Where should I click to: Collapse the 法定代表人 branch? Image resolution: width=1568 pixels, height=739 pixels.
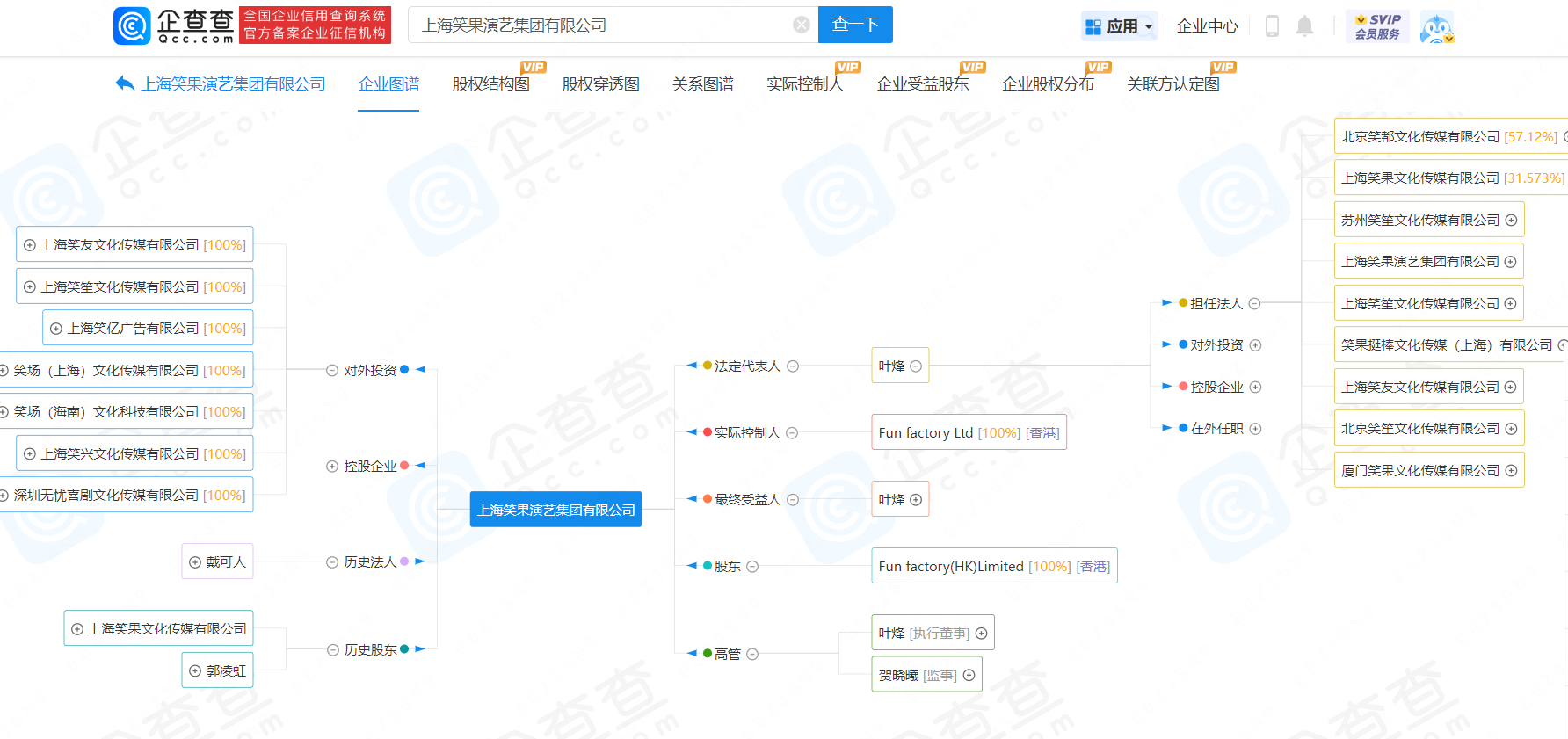coord(793,366)
